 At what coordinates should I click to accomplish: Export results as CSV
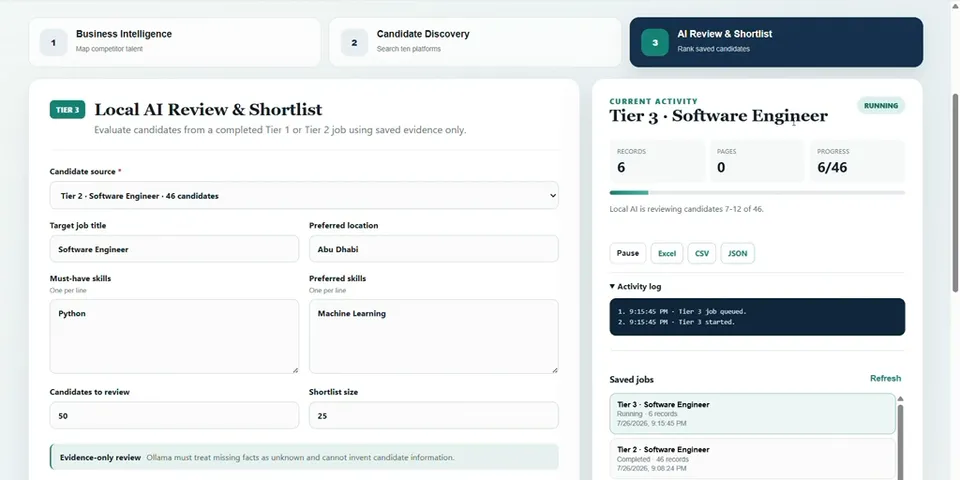[702, 253]
